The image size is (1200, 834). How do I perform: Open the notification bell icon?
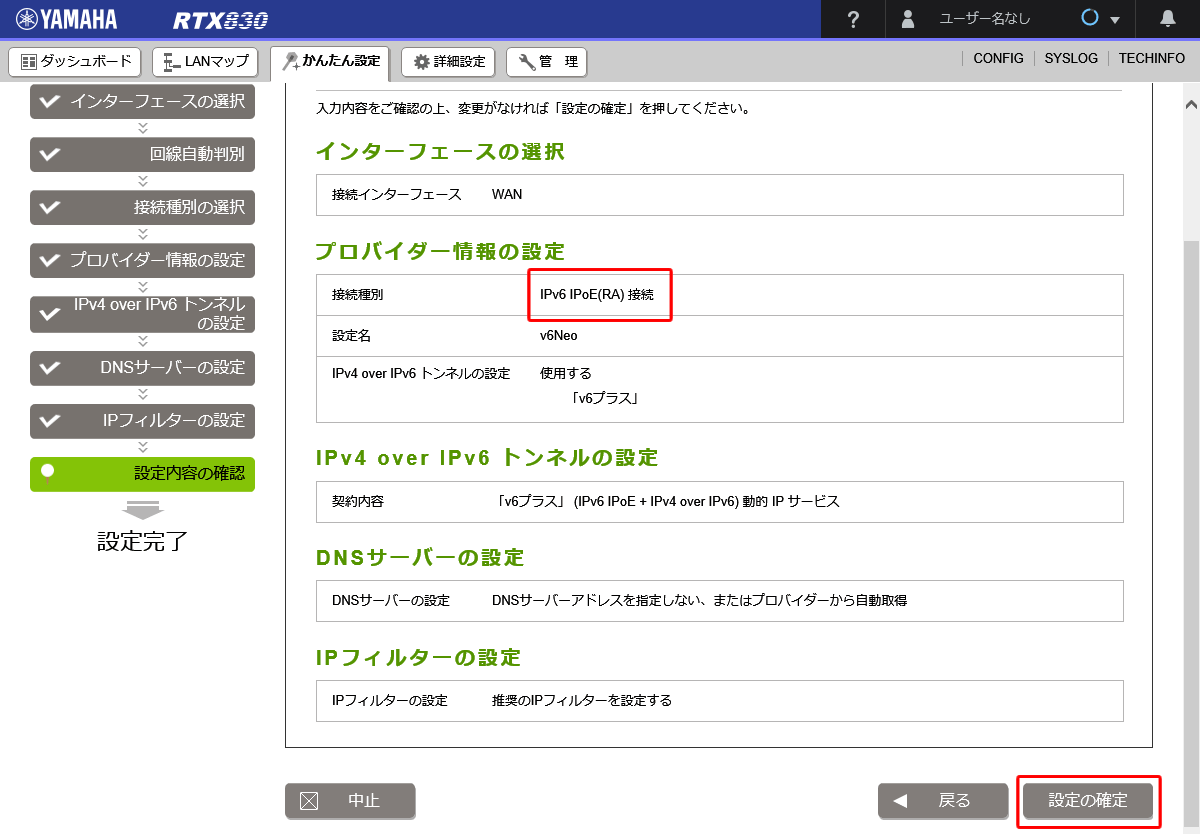click(x=1168, y=19)
